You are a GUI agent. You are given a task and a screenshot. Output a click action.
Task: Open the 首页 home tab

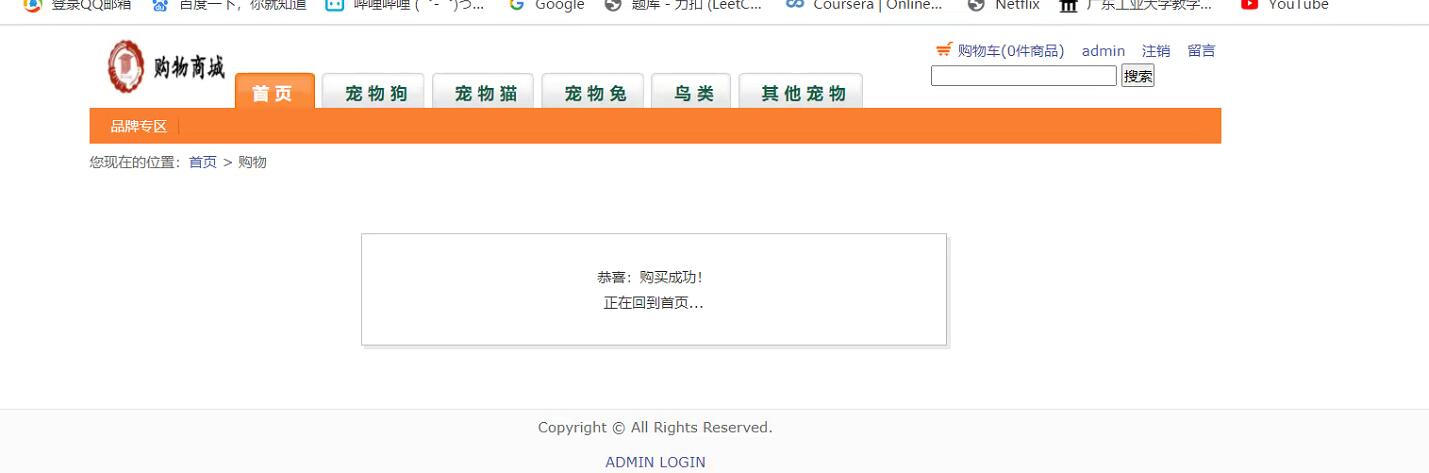274,92
